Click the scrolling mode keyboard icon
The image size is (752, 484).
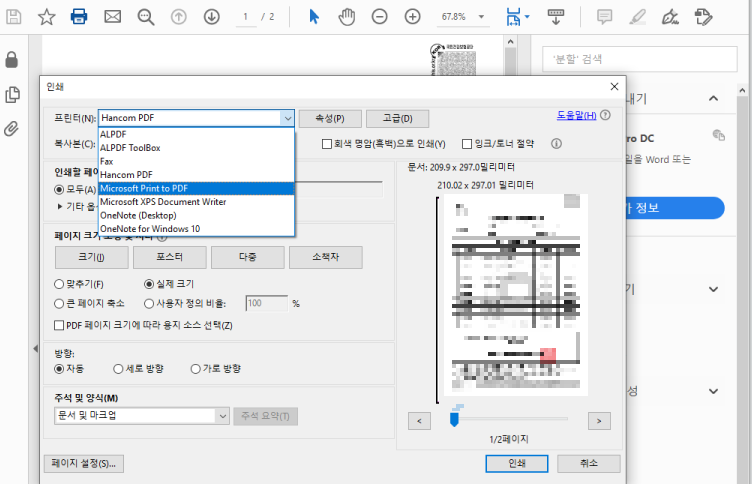tap(556, 17)
